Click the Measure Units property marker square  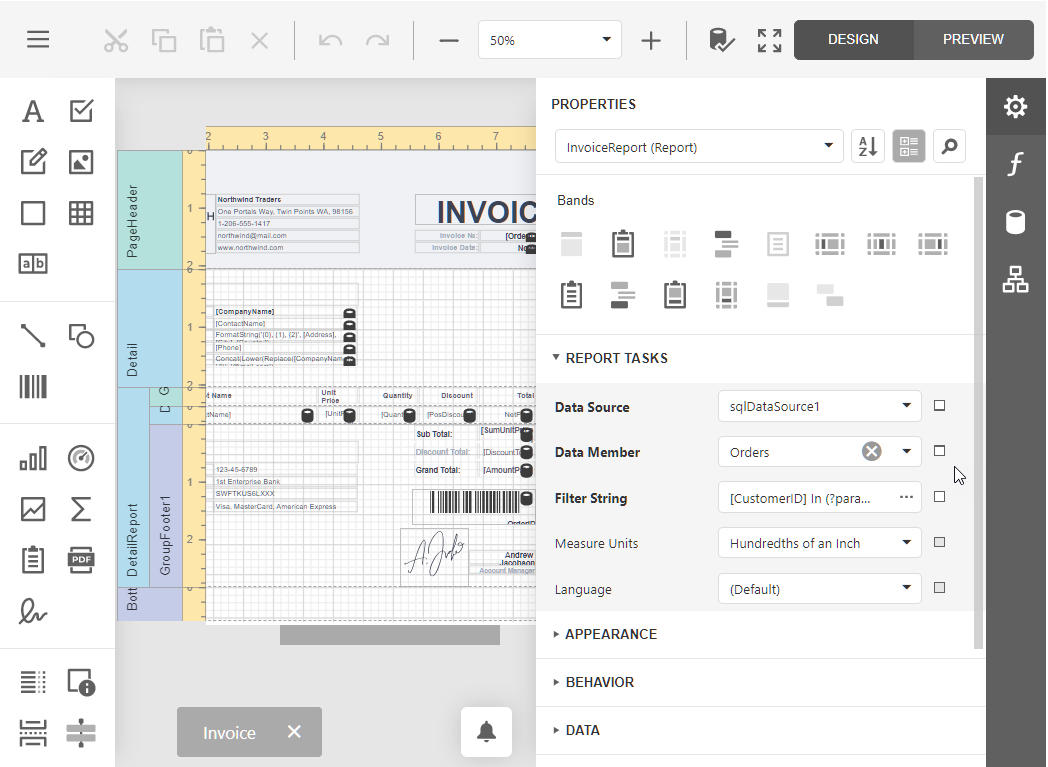[939, 542]
